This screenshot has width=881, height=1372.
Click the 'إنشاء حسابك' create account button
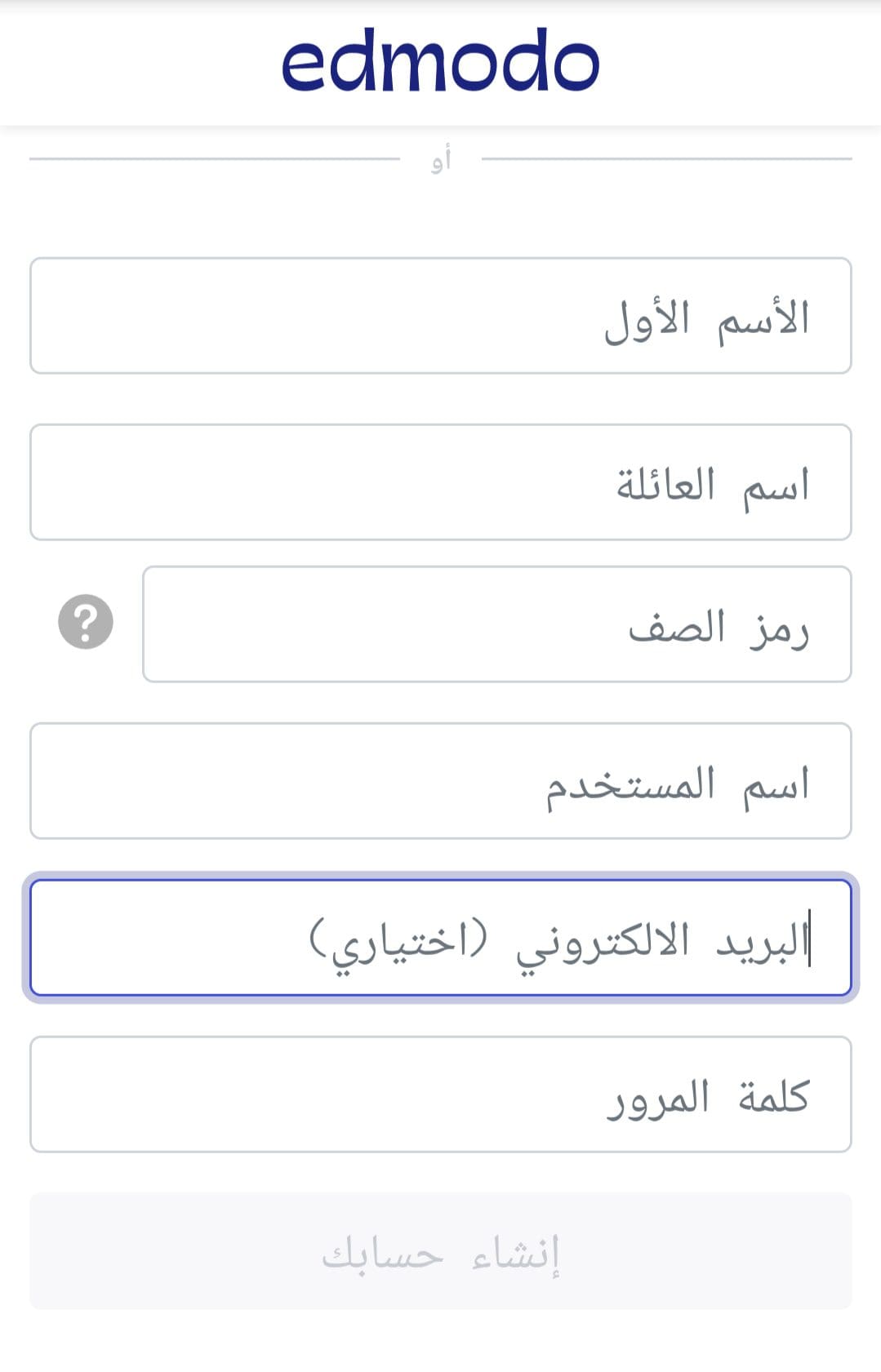pos(441,1251)
